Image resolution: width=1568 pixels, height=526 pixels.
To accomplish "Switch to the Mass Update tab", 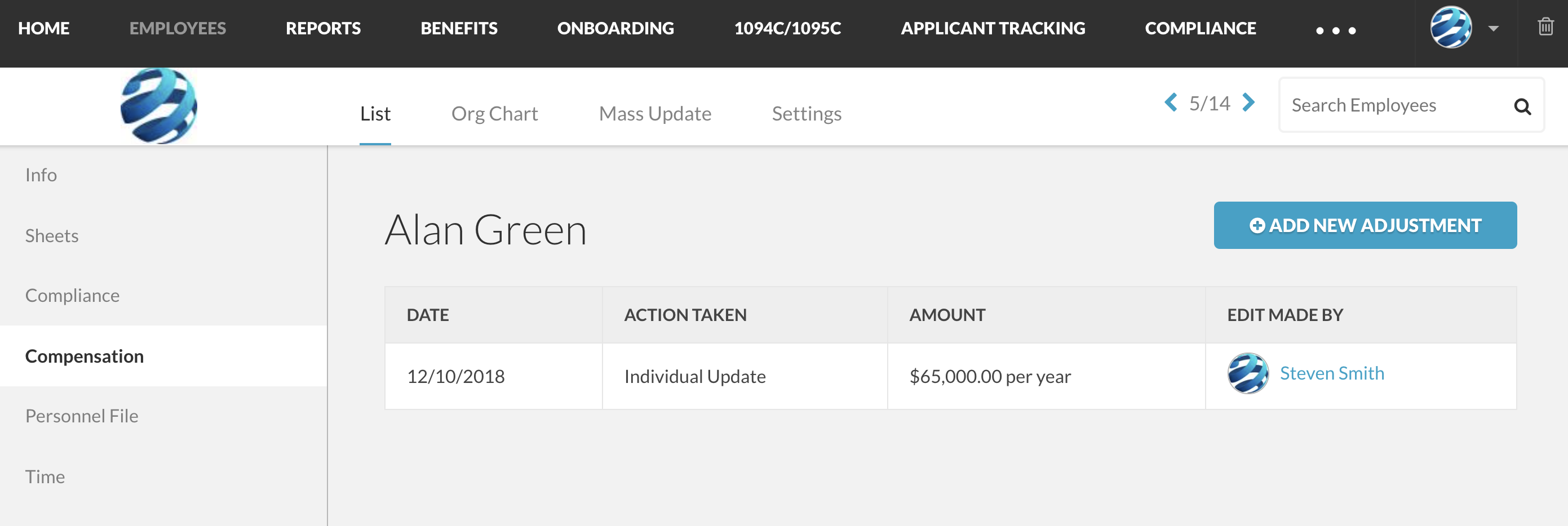I will click(655, 114).
